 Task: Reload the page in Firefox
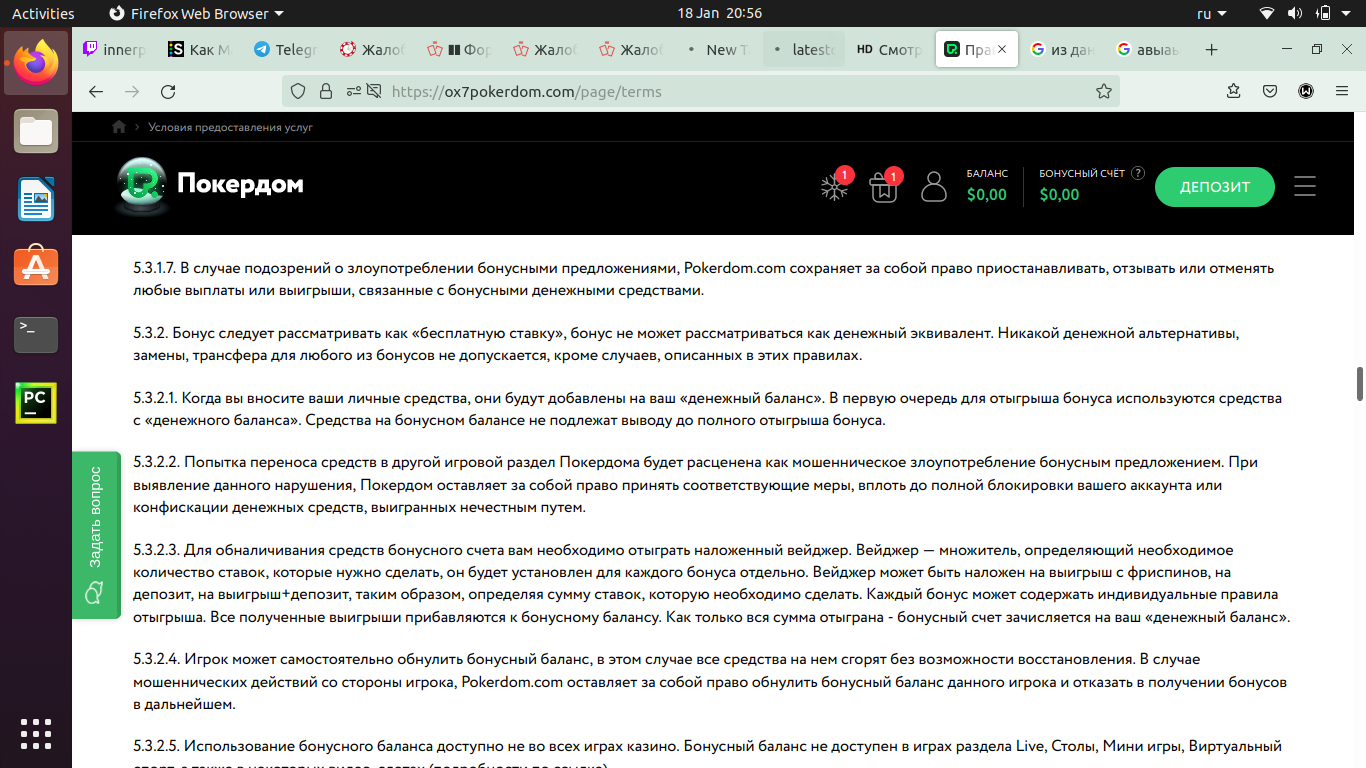(x=168, y=91)
